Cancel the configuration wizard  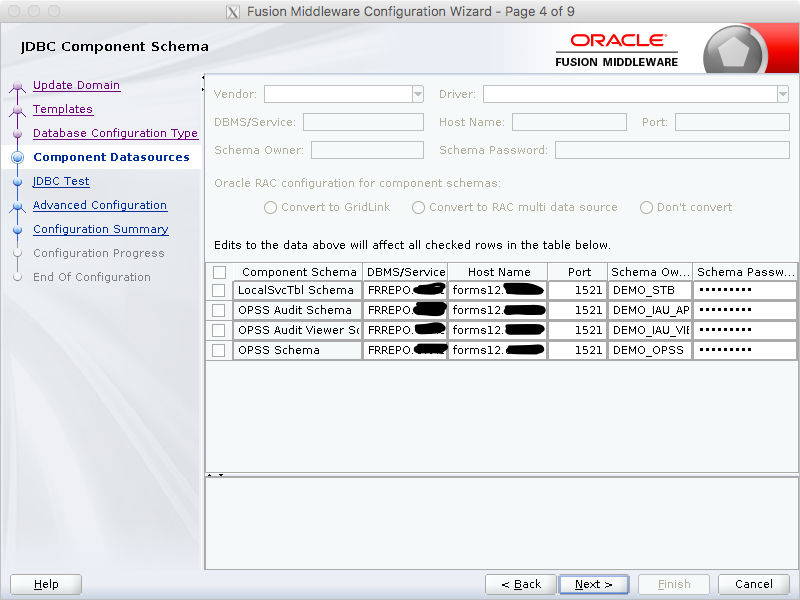(x=754, y=584)
